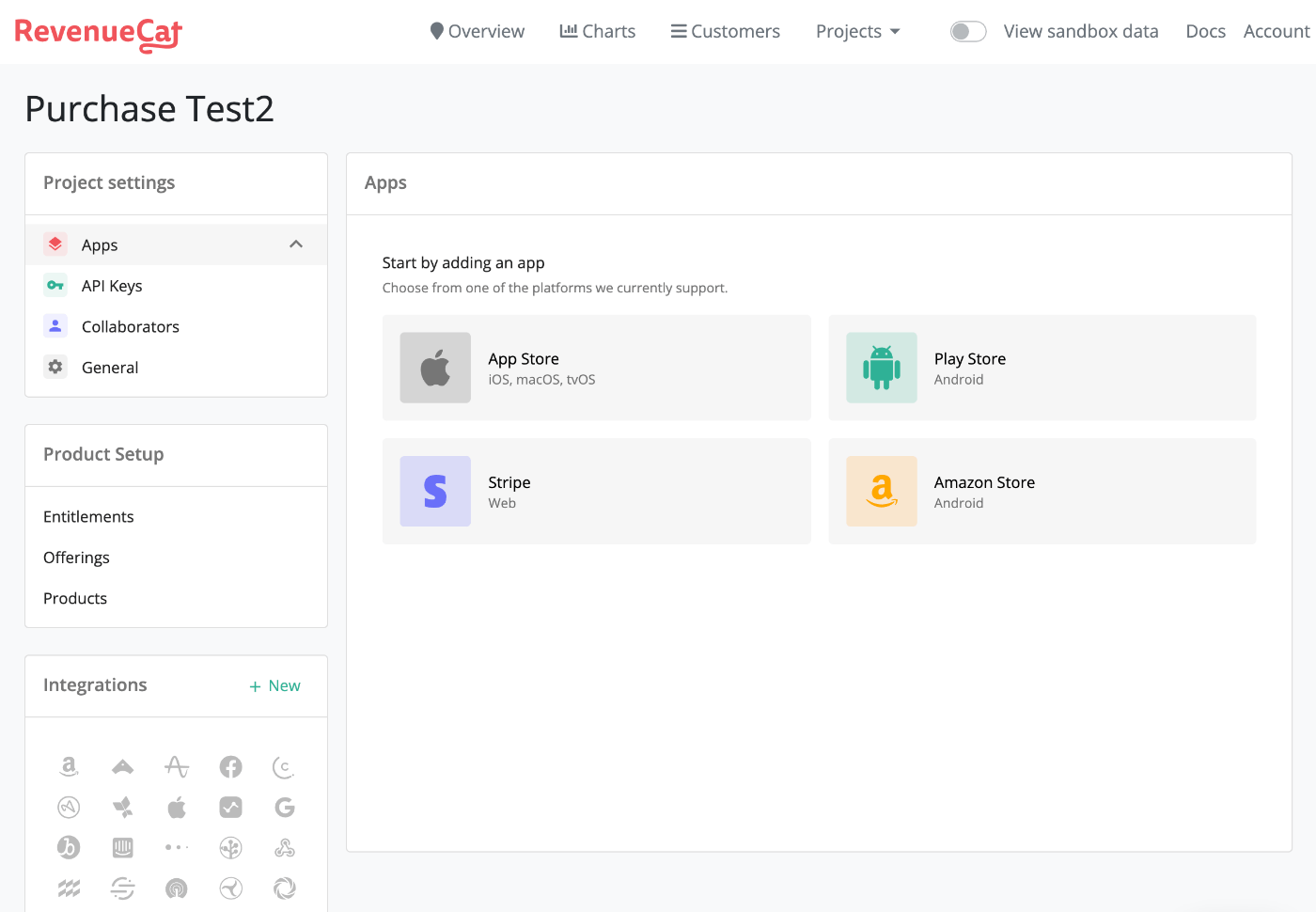
Task: Click the Apple Search Ads circle icon
Action: tap(69, 808)
